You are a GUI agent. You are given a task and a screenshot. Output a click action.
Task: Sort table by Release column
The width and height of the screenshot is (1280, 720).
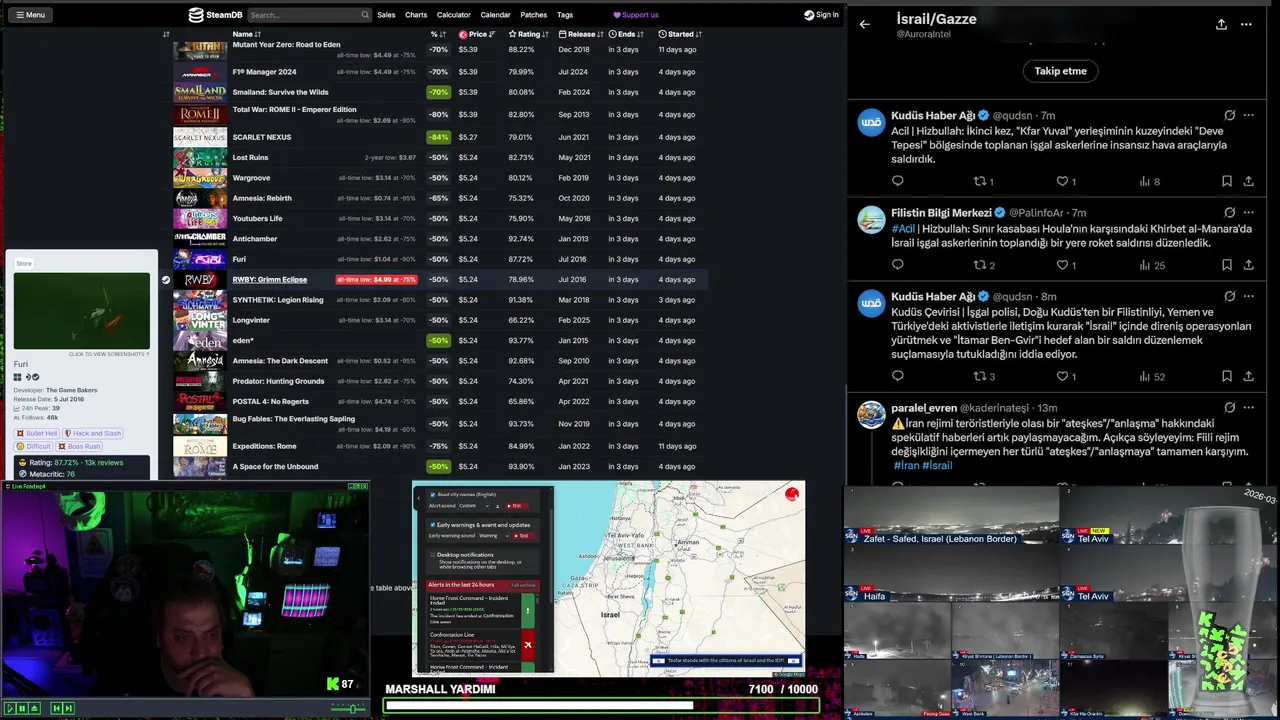coord(581,34)
